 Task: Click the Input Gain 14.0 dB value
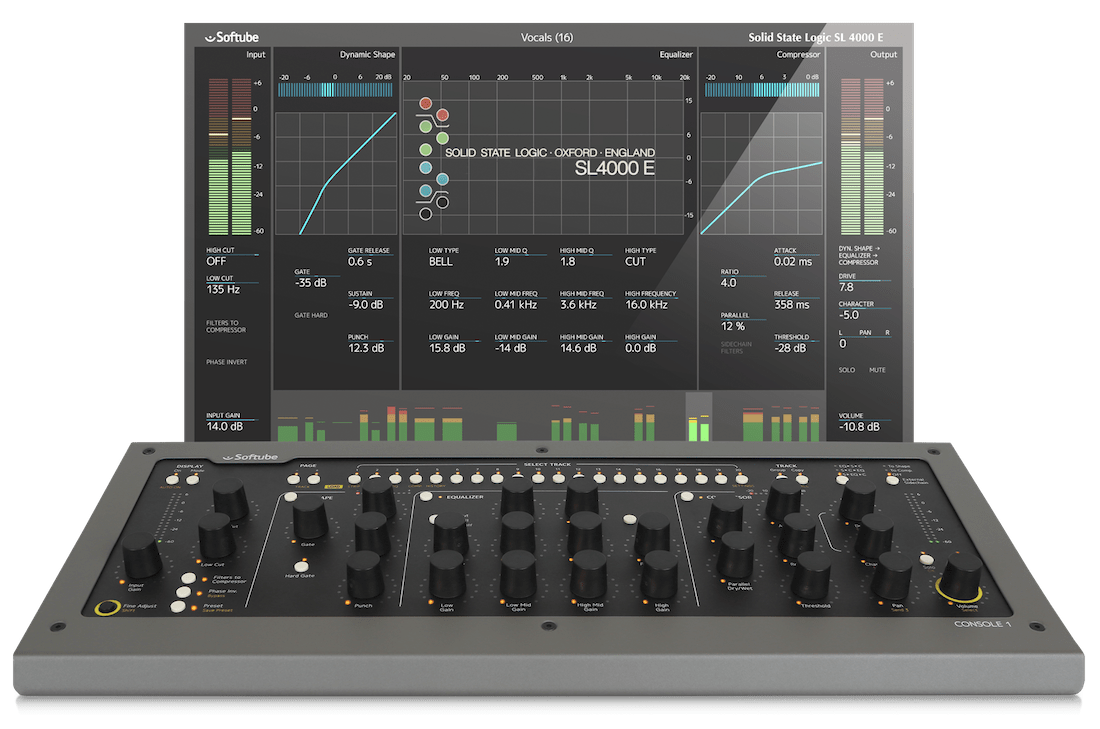[224, 427]
